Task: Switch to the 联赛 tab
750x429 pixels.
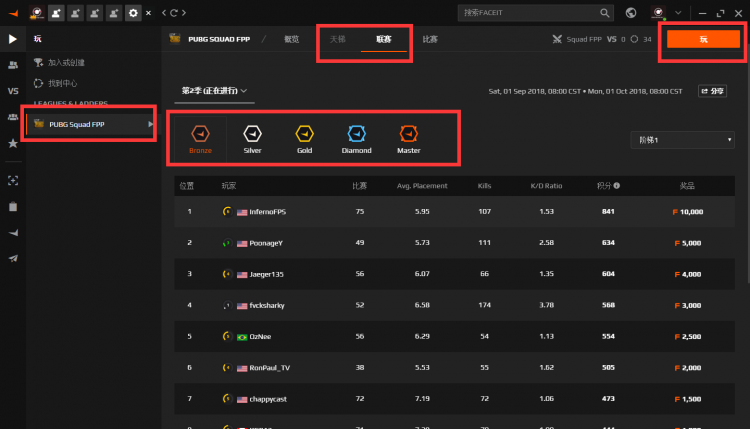Action: (x=384, y=39)
